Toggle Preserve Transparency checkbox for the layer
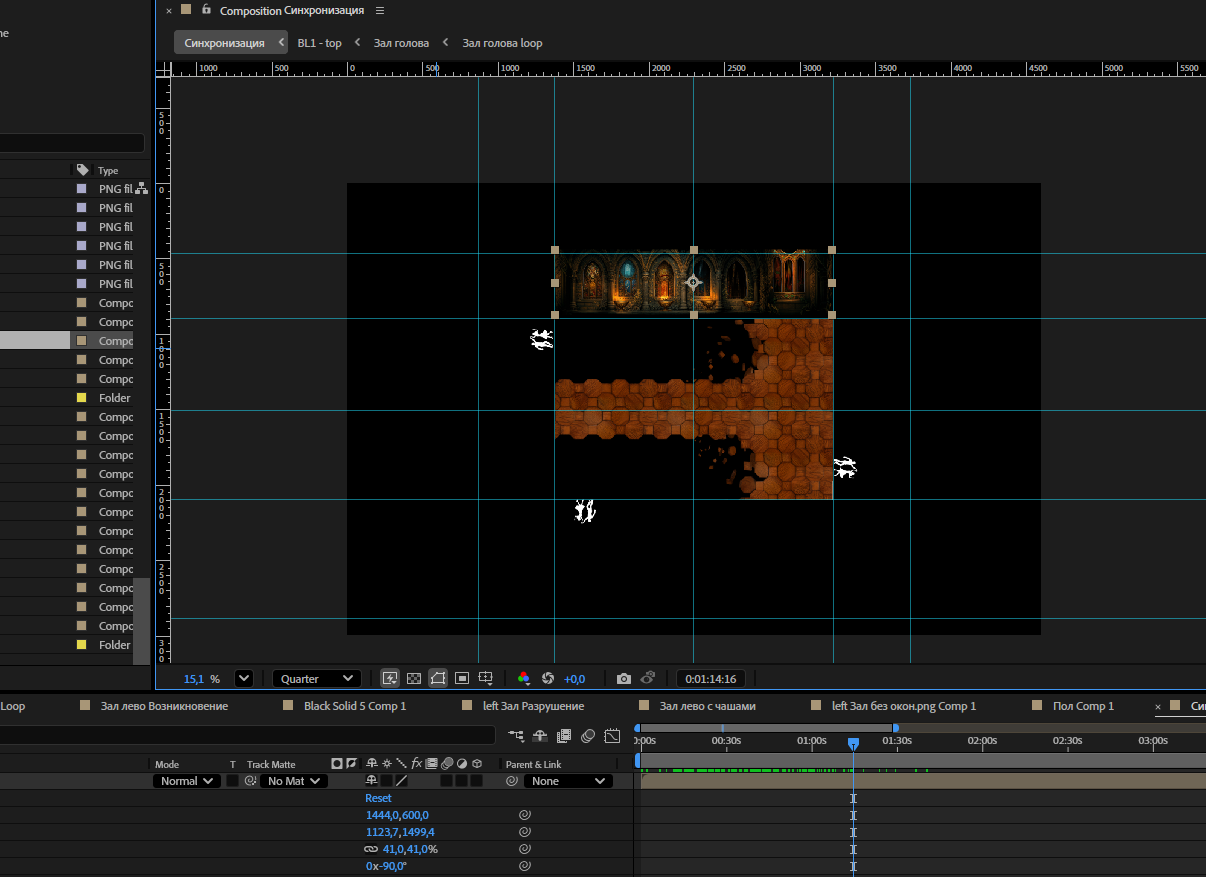Image resolution: width=1206 pixels, height=877 pixels. (233, 781)
